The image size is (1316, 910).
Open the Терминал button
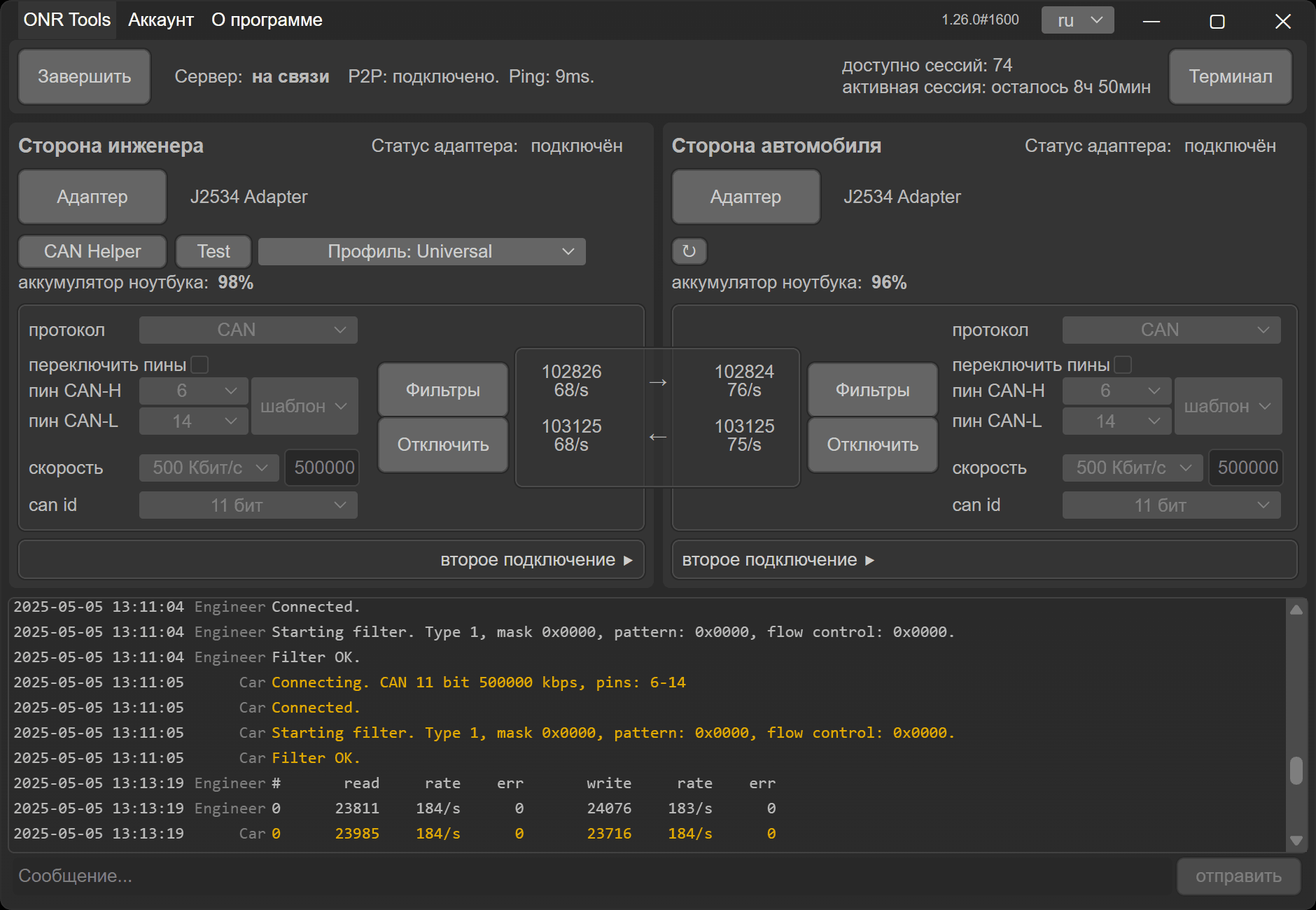1231,76
